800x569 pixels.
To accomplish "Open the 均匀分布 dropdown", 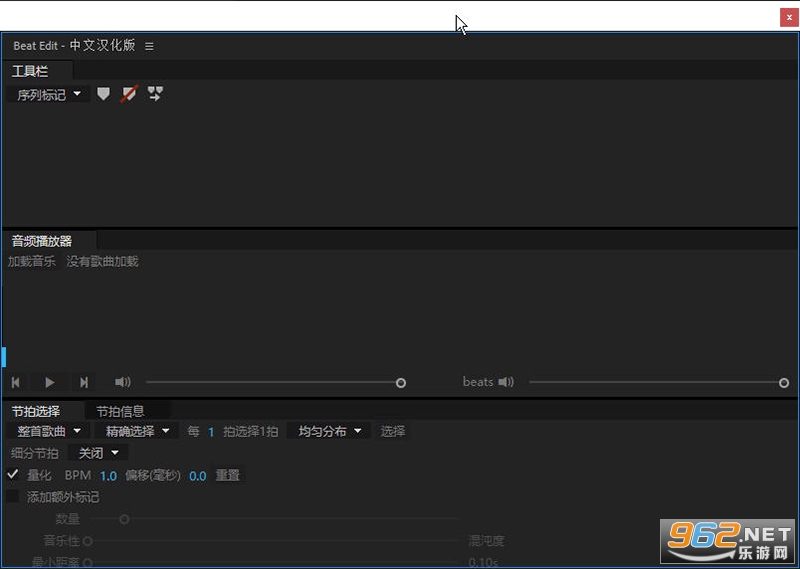I will (x=329, y=431).
